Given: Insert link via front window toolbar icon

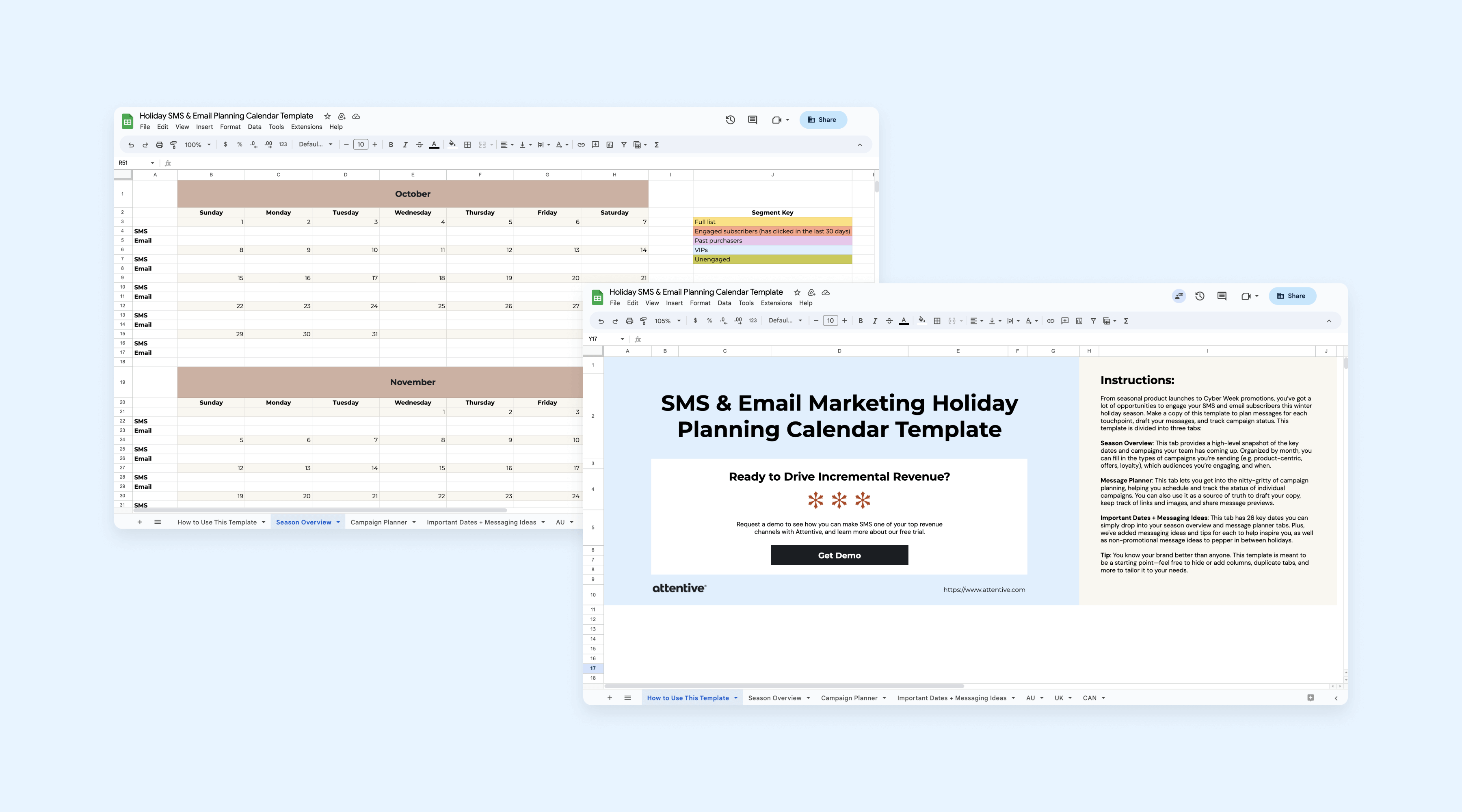Looking at the screenshot, I should tap(1051, 321).
